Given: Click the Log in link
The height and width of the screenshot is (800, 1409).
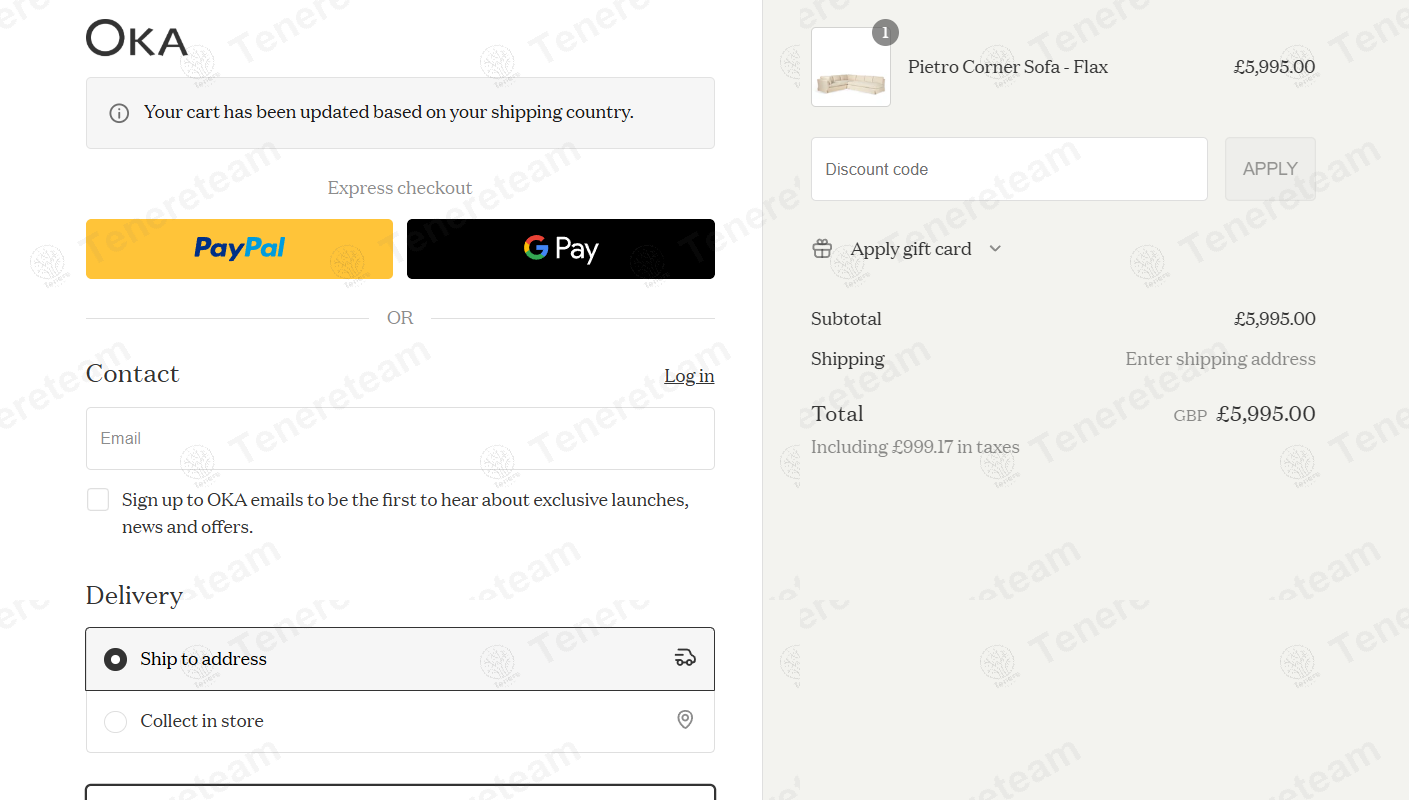Looking at the screenshot, I should [x=689, y=376].
